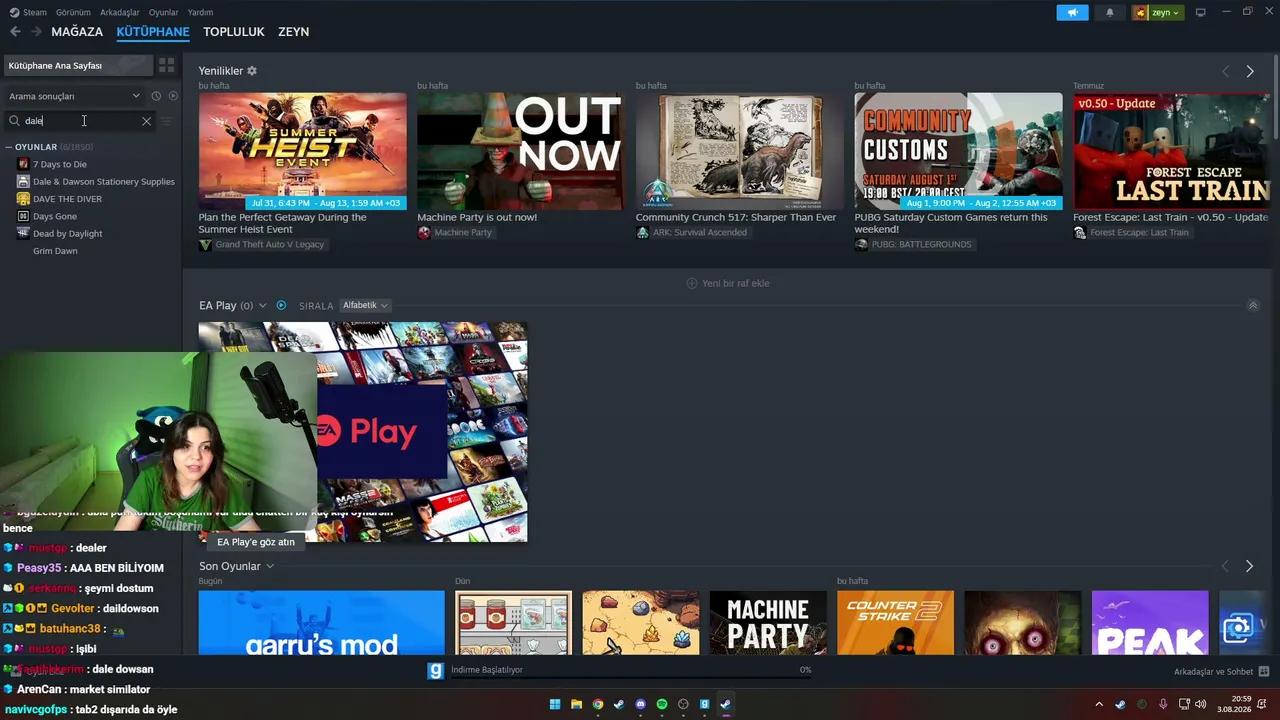Open the Arkadaşlar menu
Image resolution: width=1280 pixels, height=720 pixels.
[120, 13]
